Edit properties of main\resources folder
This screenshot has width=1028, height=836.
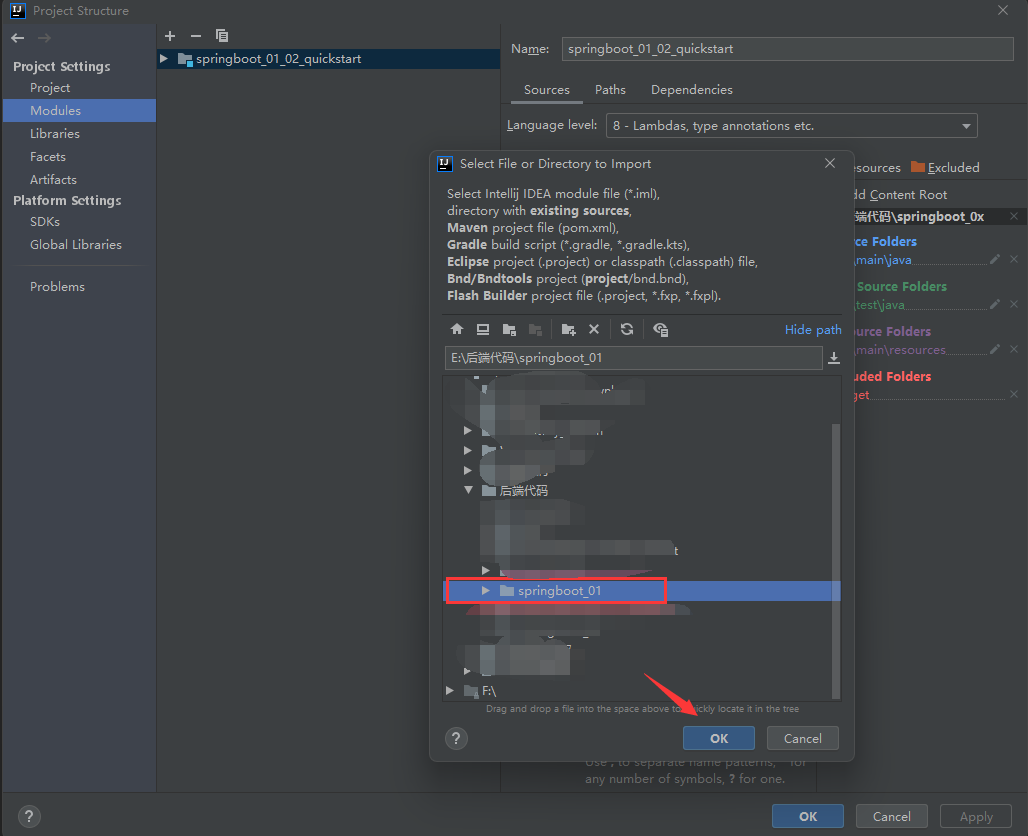[x=995, y=349]
